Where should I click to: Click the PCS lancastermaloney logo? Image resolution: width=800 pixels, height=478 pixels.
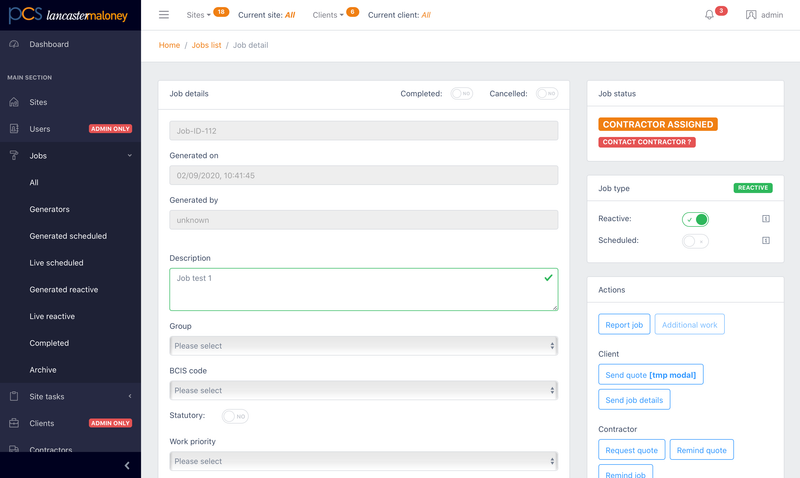pos(68,15)
